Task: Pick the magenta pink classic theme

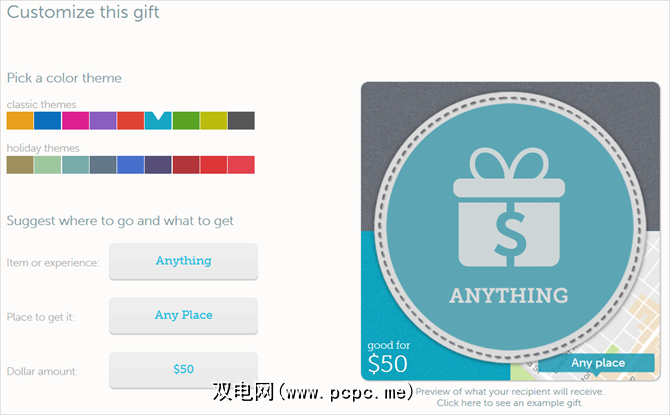Action: click(x=75, y=121)
